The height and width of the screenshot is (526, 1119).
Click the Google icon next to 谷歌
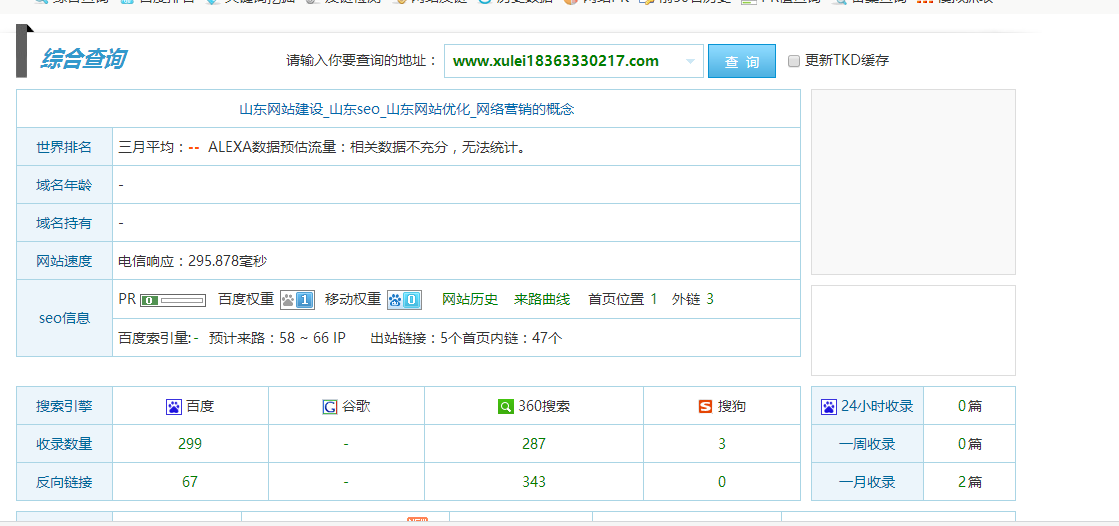329,407
